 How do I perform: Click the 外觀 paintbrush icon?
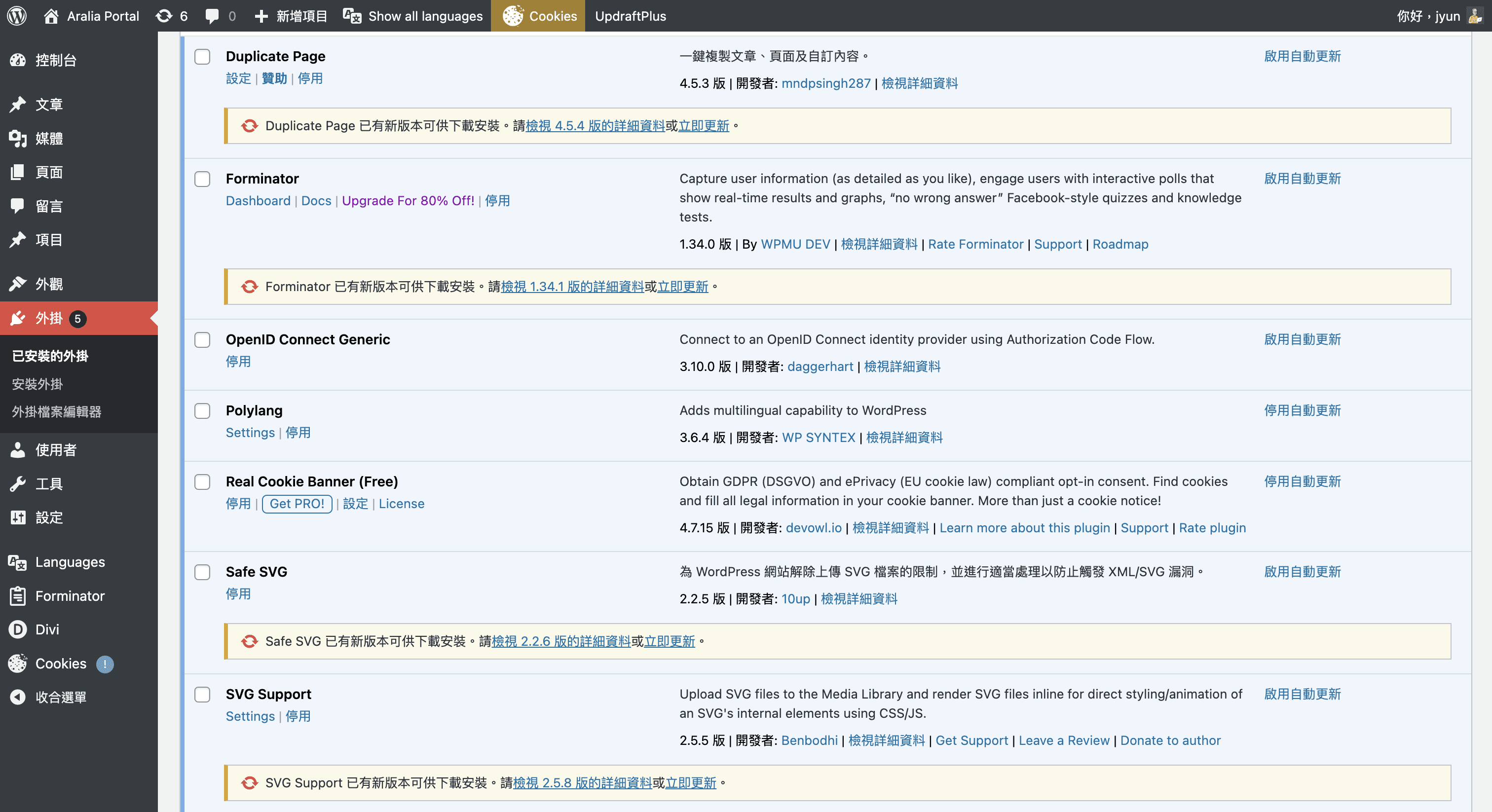pyautogui.click(x=18, y=284)
